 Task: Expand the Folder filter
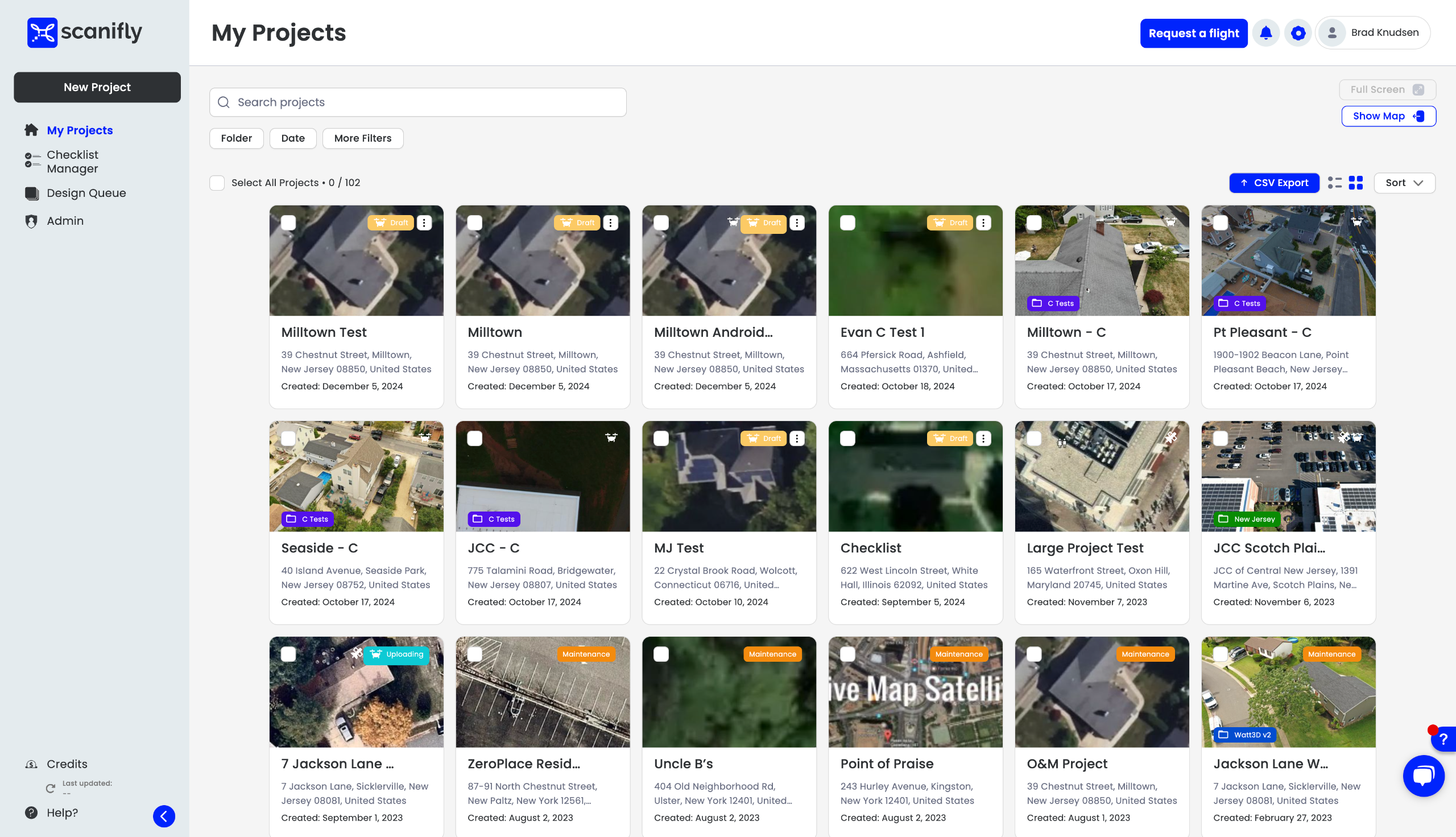[x=236, y=138]
